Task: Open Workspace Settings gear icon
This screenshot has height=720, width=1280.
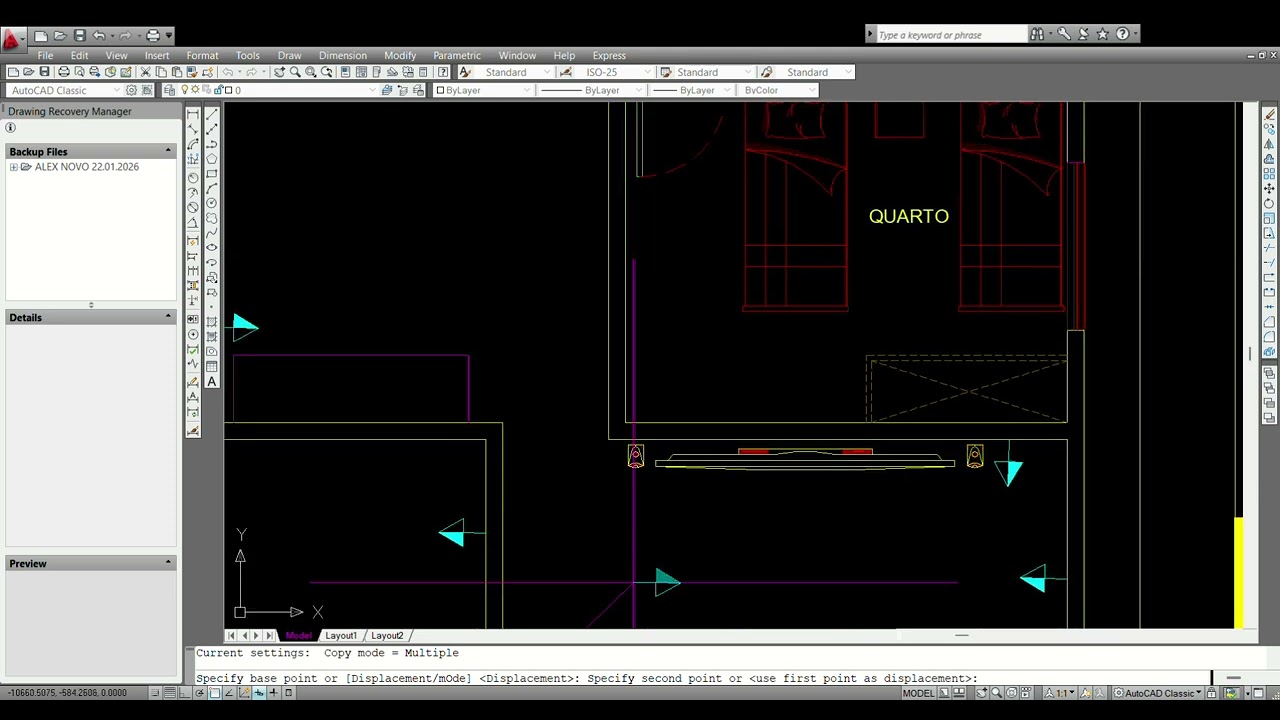Action: click(131, 90)
